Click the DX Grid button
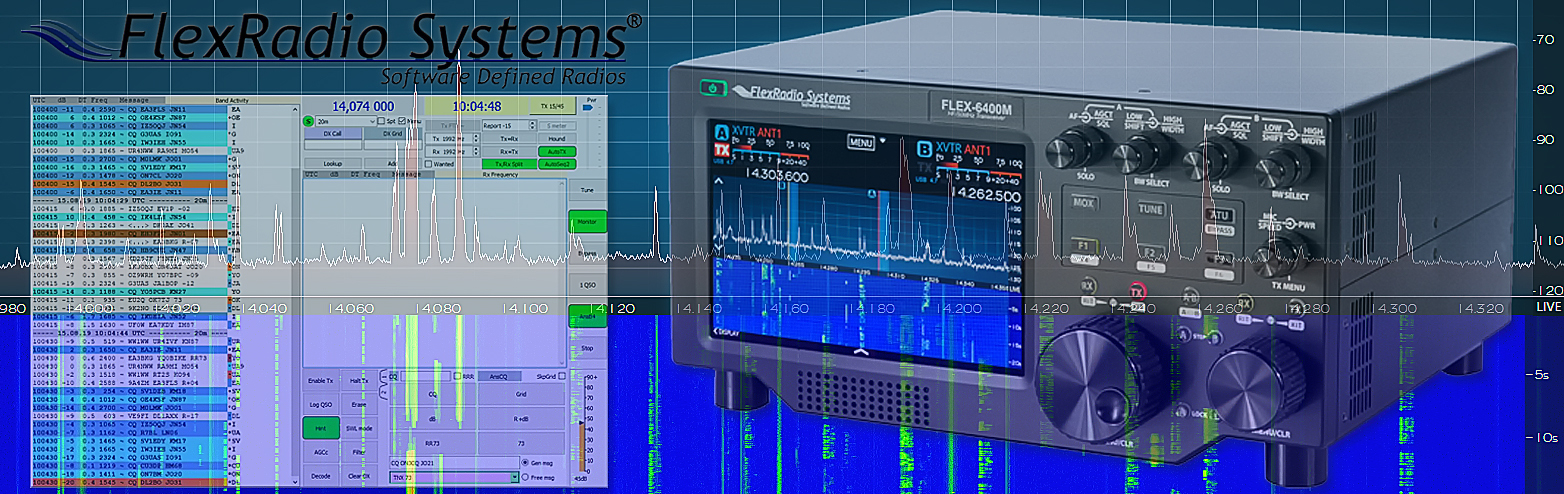Image resolution: width=1564 pixels, height=494 pixels. point(392,133)
